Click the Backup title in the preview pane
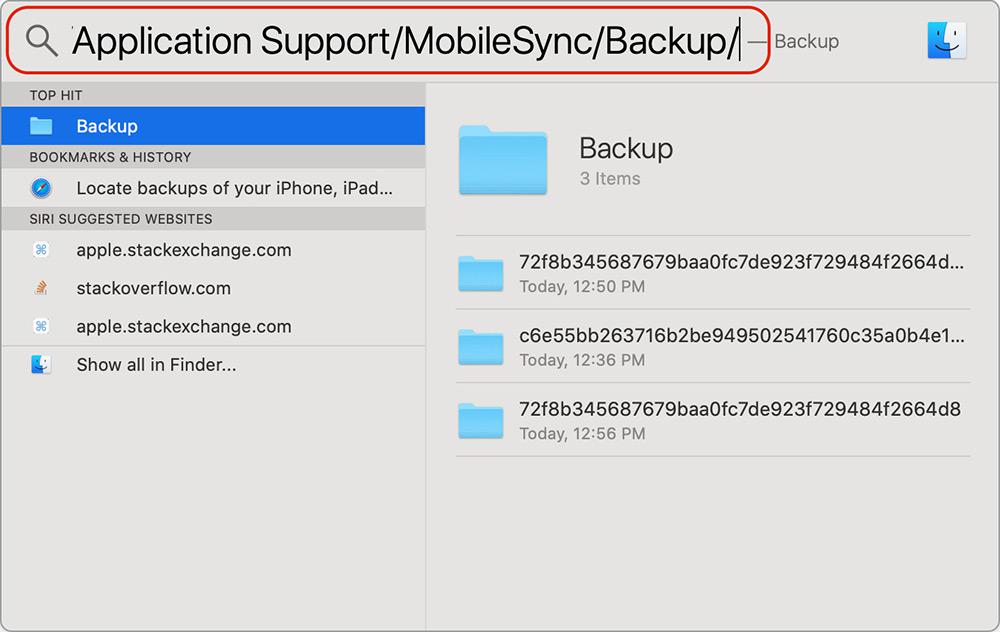The width and height of the screenshot is (1000, 632). [626, 149]
